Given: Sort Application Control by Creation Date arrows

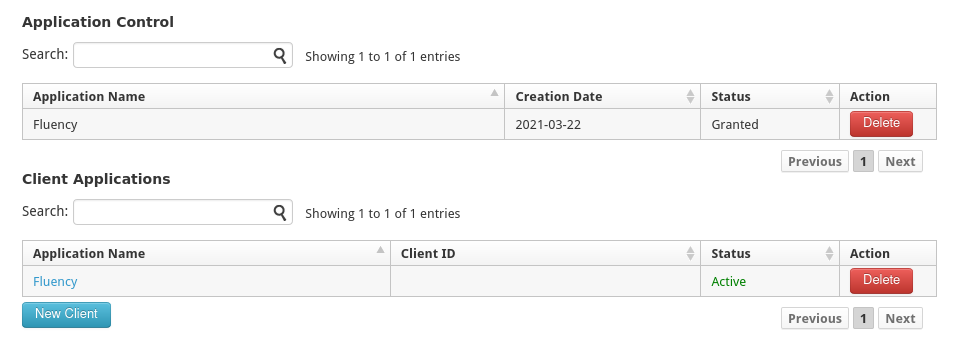Looking at the screenshot, I should 690,96.
